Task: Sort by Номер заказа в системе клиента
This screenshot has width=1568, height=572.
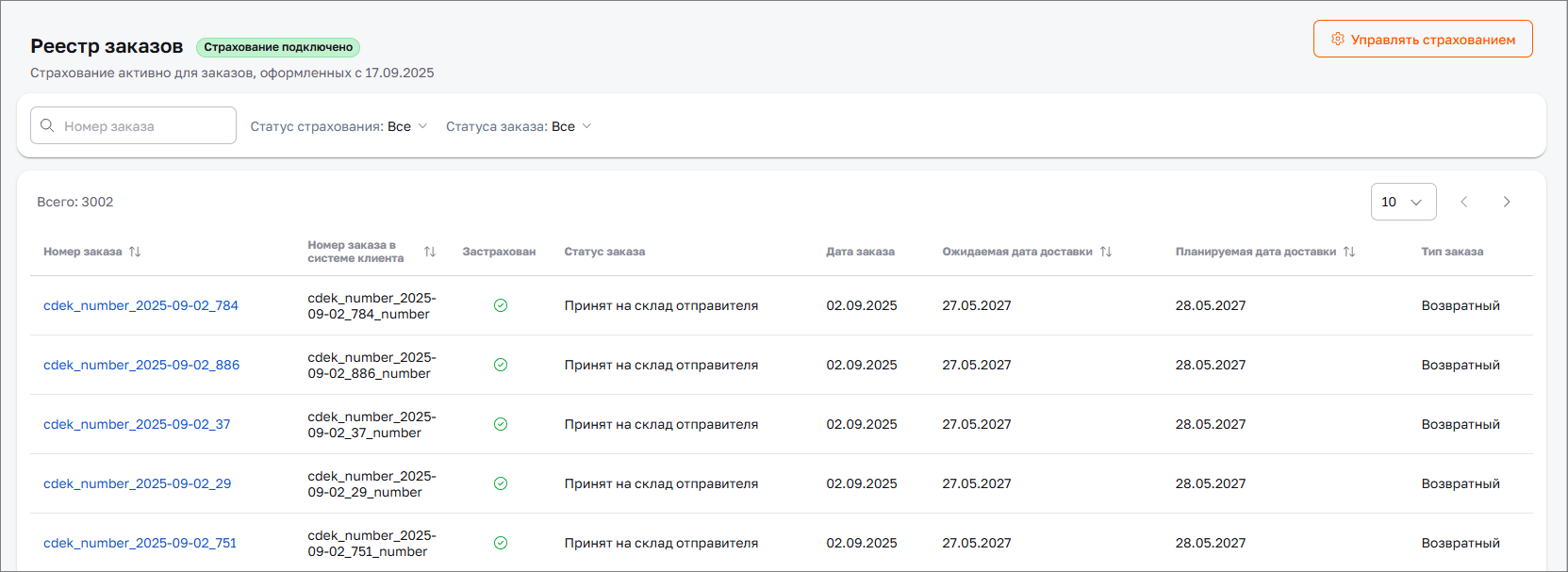Action: pos(430,252)
